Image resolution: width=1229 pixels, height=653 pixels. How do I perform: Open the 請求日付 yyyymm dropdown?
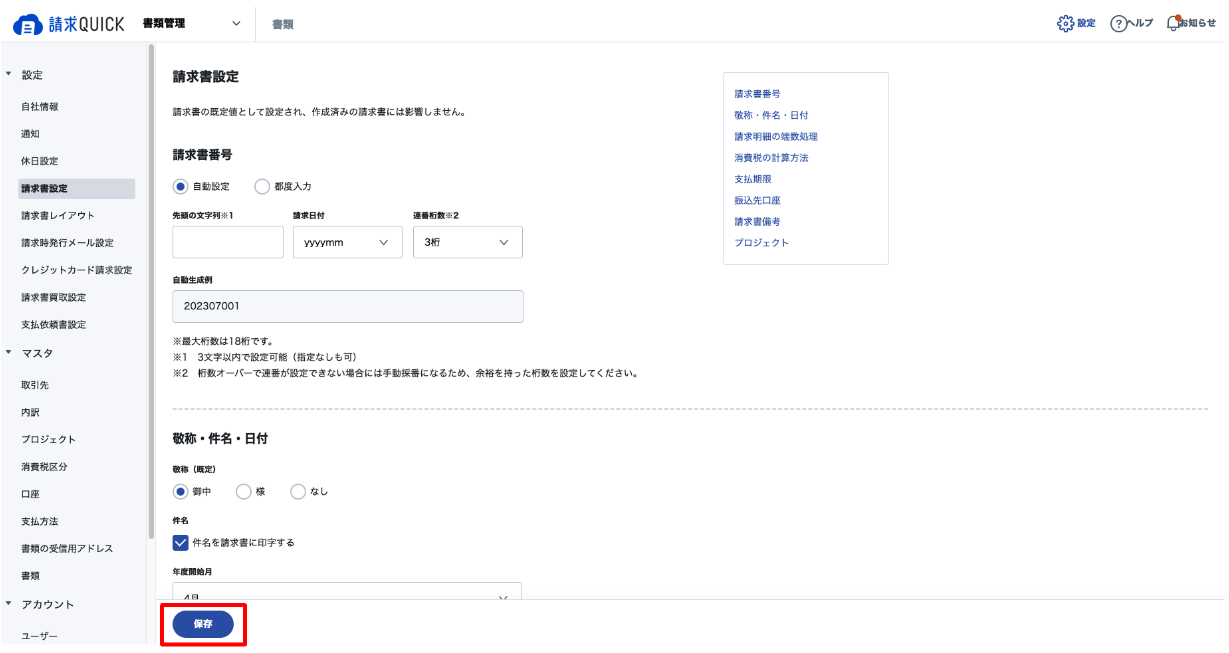coord(348,242)
